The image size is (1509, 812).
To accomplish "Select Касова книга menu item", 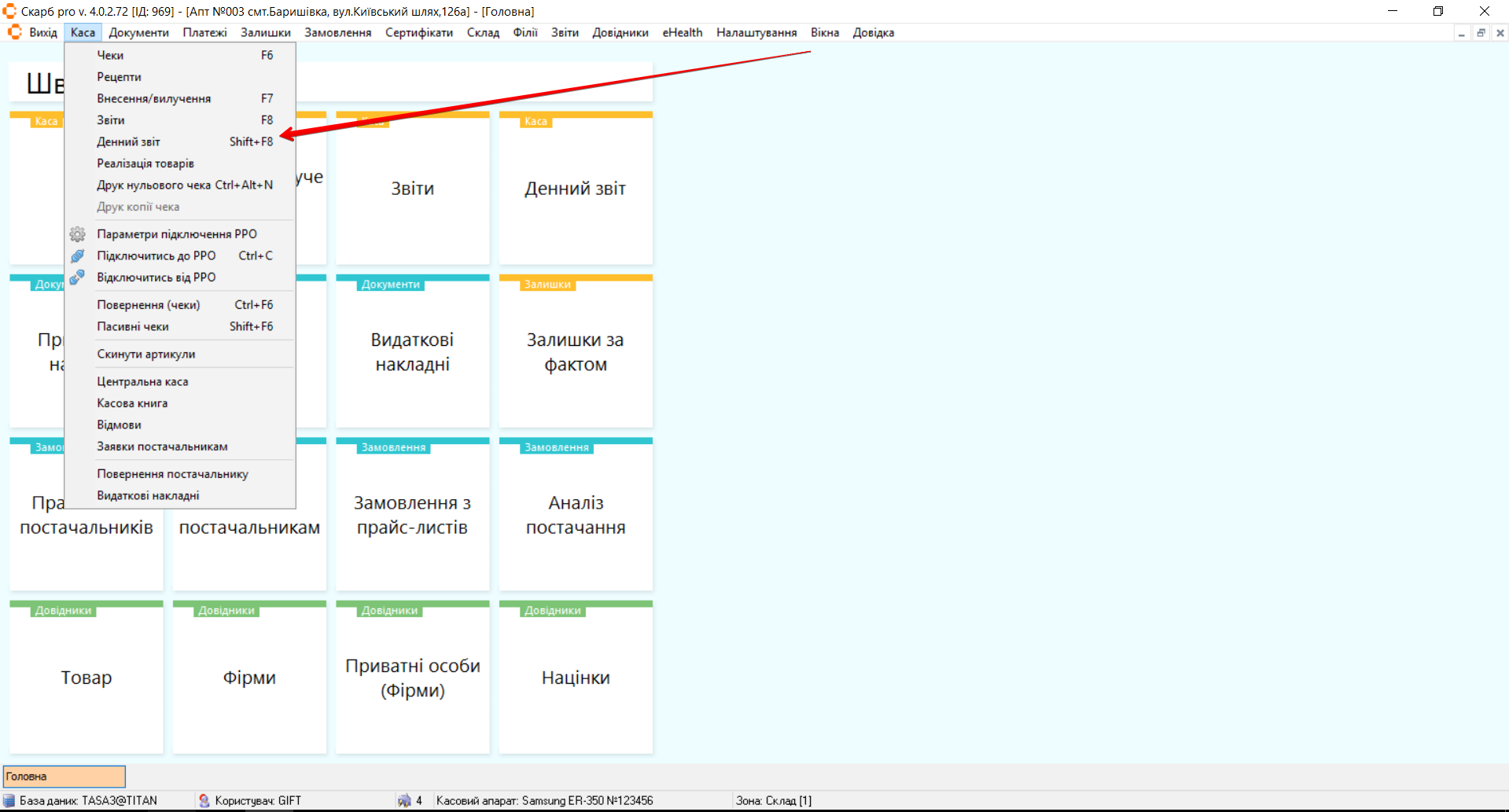I will coord(132,403).
